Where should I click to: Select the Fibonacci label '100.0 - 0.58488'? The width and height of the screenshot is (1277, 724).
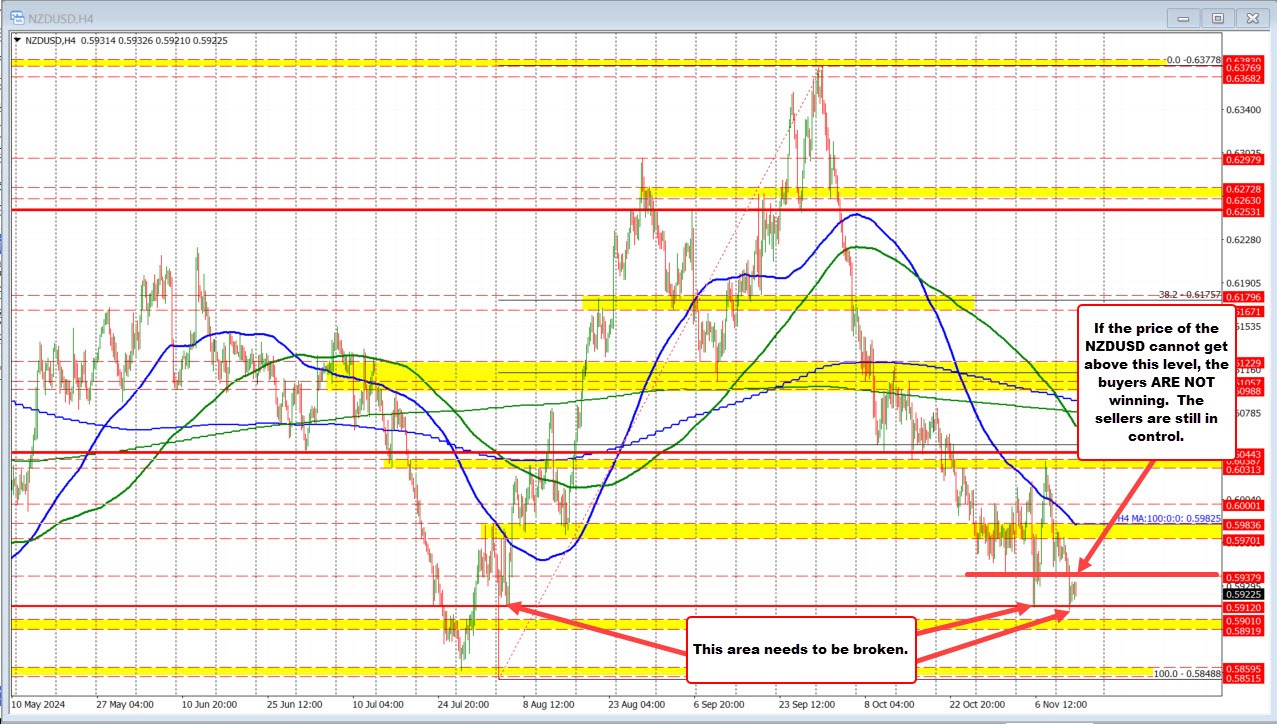[x=1188, y=673]
